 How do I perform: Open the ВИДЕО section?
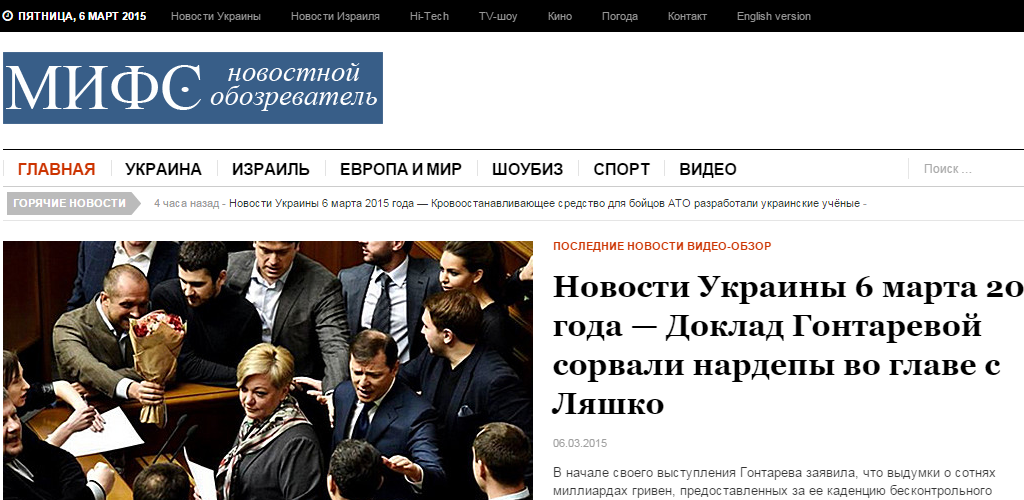click(707, 170)
